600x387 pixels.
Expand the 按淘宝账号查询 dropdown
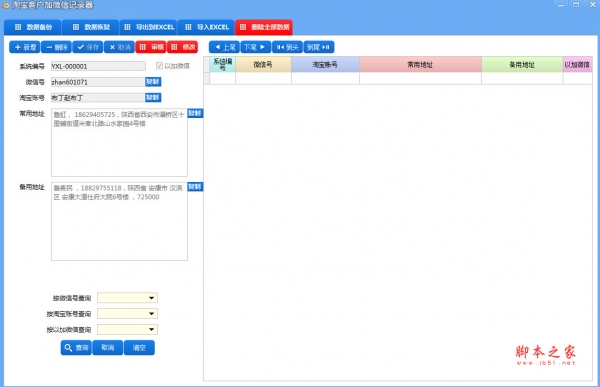coord(152,314)
